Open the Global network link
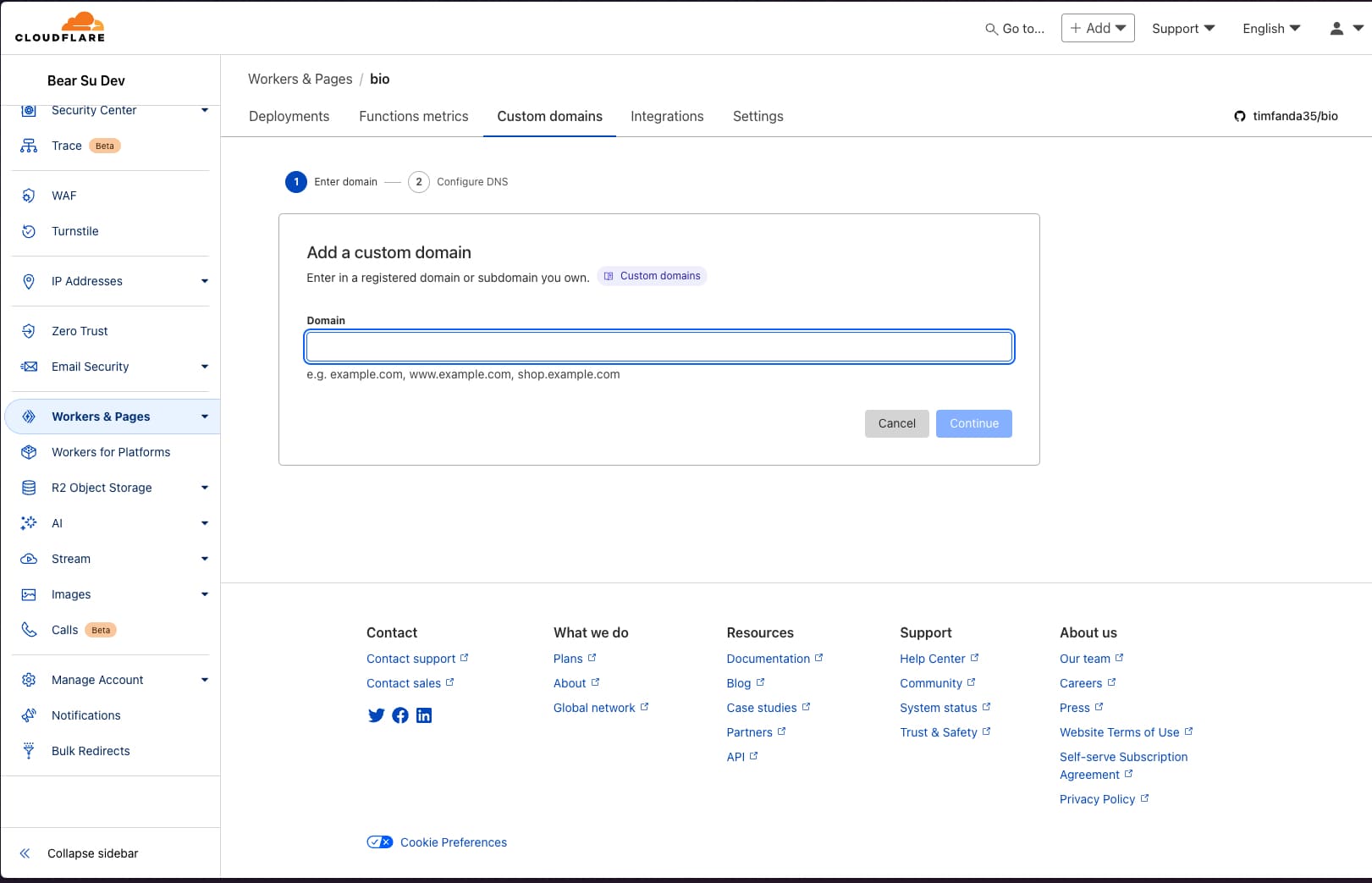The image size is (1372, 883). [x=601, y=708]
